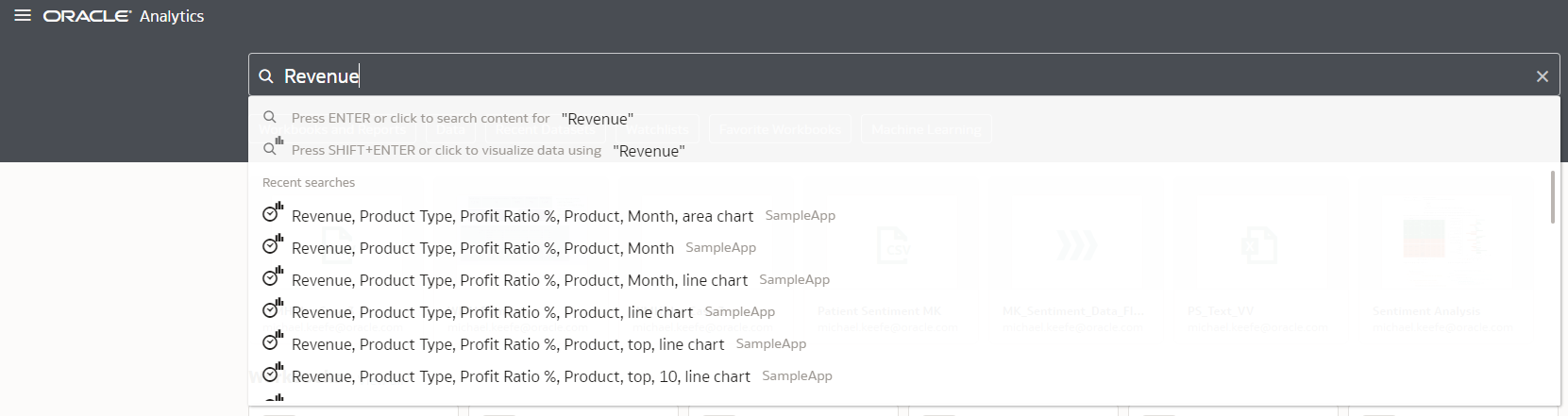Click the suggestions list scrollbar
This screenshot has height=416, width=1568.
[1553, 198]
